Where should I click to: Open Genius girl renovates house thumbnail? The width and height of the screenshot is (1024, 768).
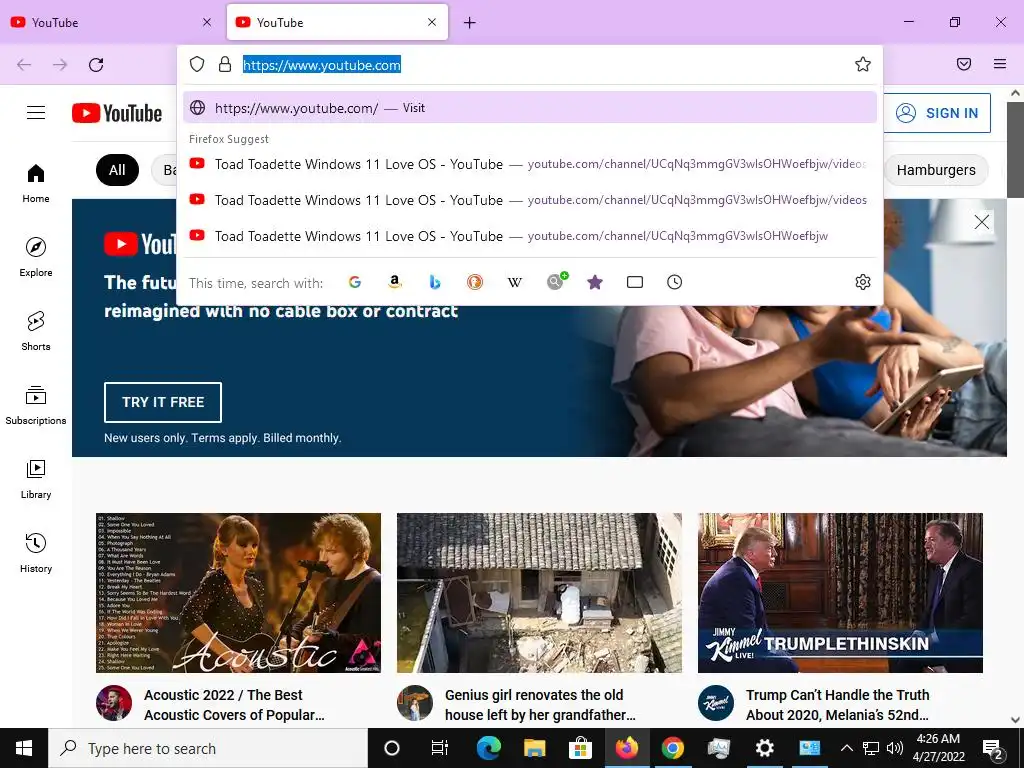[x=539, y=593]
